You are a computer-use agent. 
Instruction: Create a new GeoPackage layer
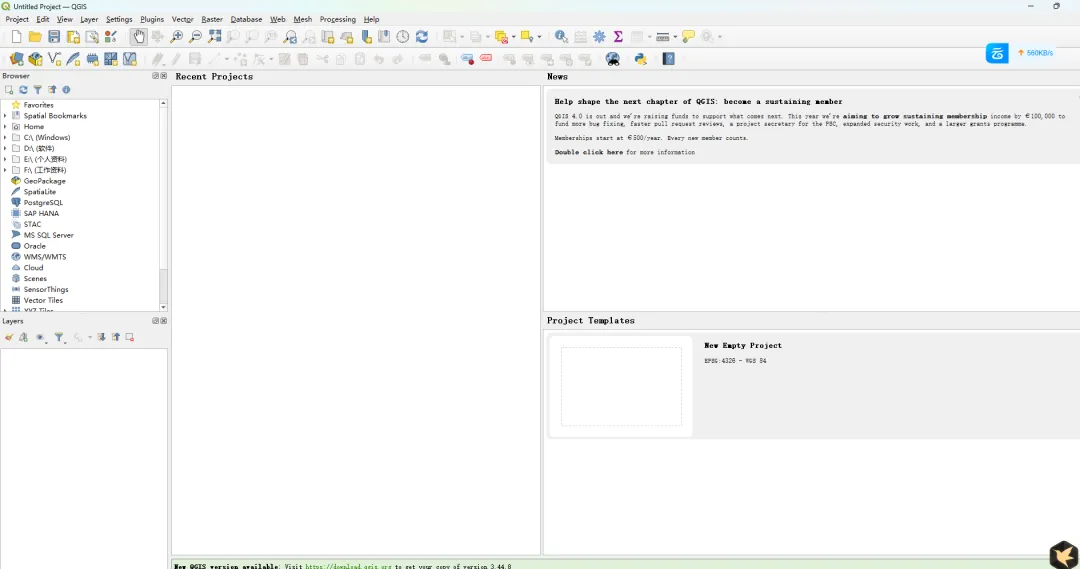[x=35, y=59]
